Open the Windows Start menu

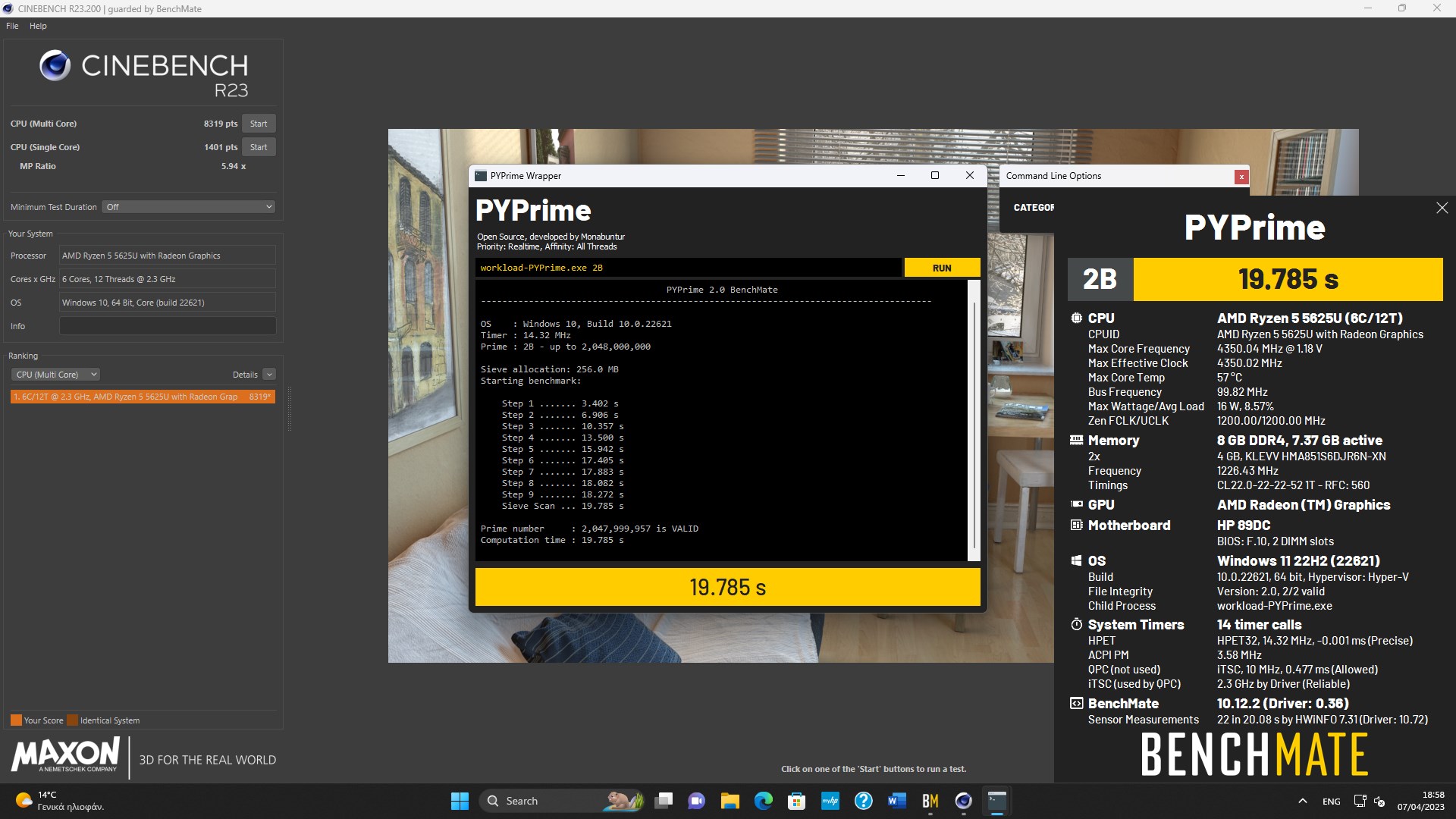point(460,801)
